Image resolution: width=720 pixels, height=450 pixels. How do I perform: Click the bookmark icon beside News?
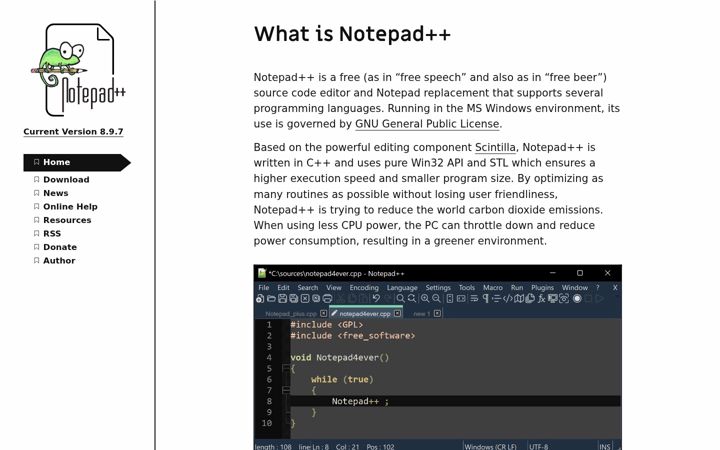[36, 193]
